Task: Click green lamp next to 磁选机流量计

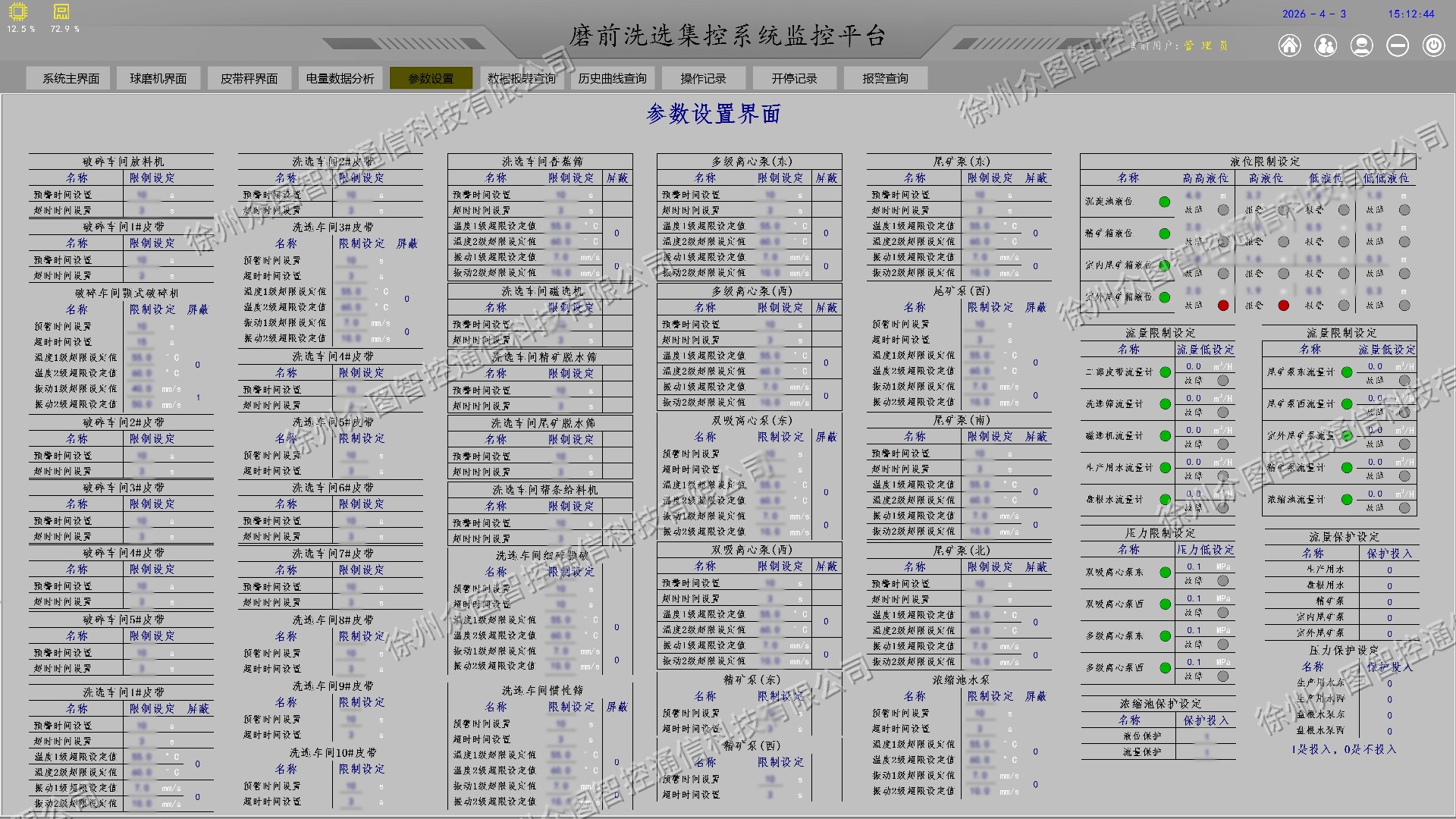Action: [x=1165, y=436]
